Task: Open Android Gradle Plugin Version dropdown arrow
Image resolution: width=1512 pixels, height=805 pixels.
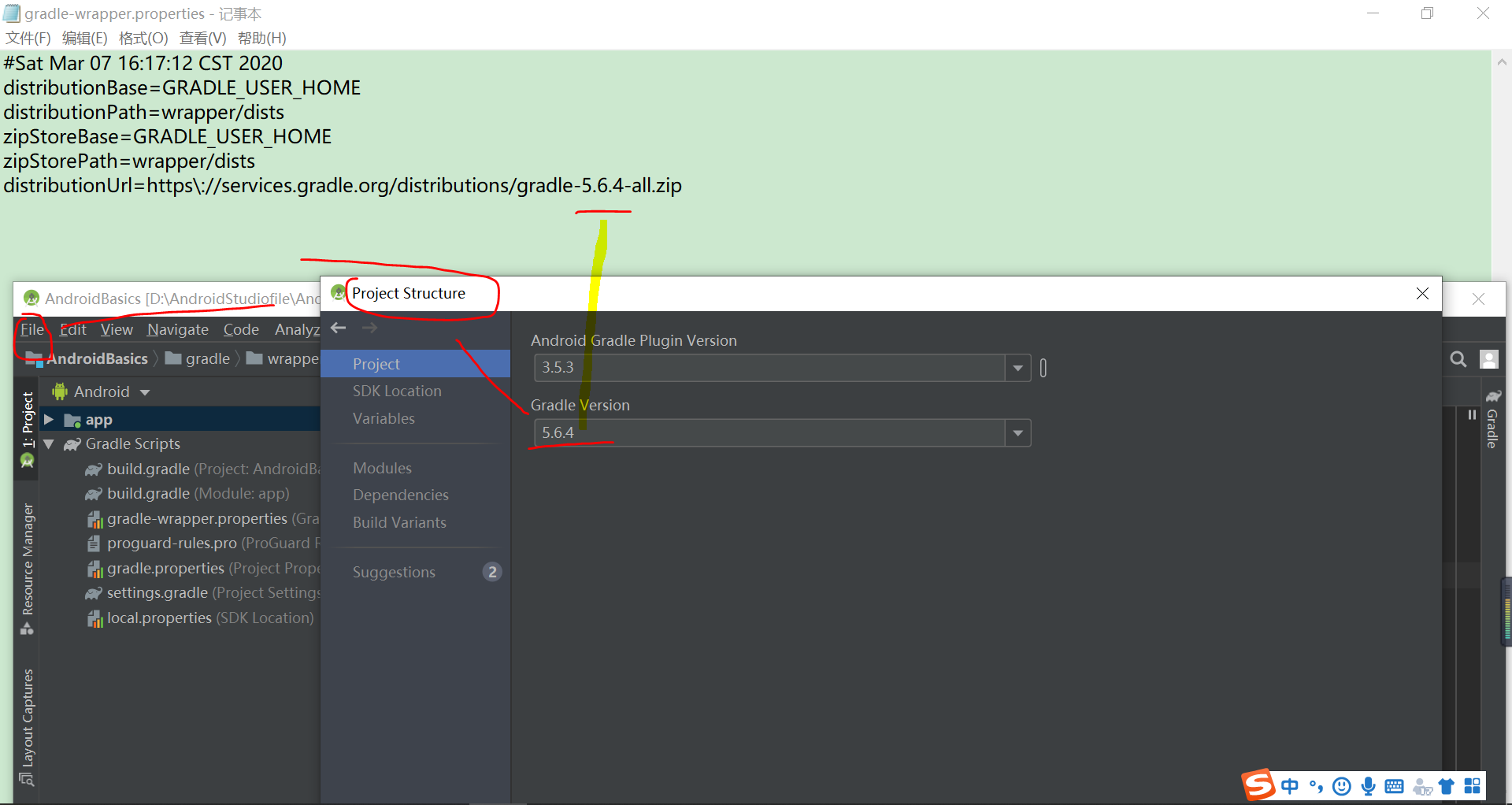Action: pyautogui.click(x=1017, y=368)
